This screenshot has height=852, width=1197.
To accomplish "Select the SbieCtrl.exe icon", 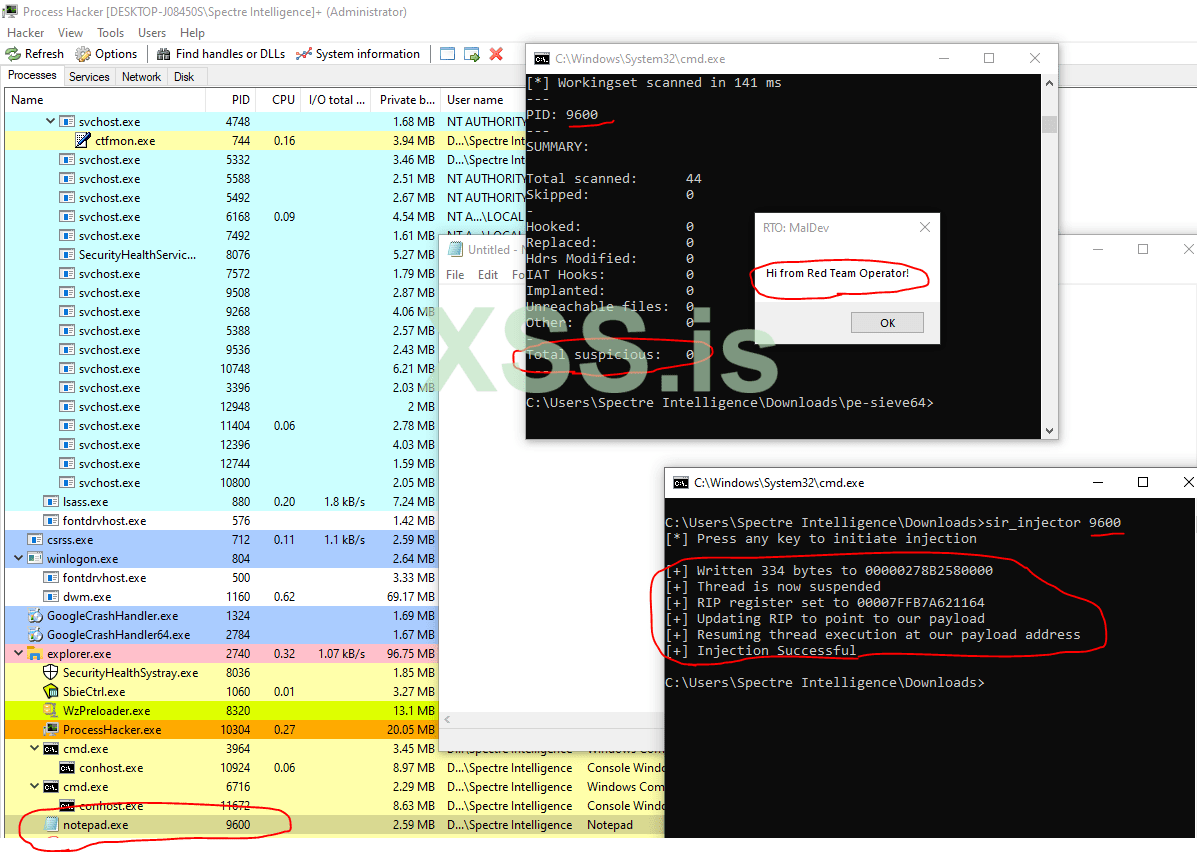I will (51, 692).
